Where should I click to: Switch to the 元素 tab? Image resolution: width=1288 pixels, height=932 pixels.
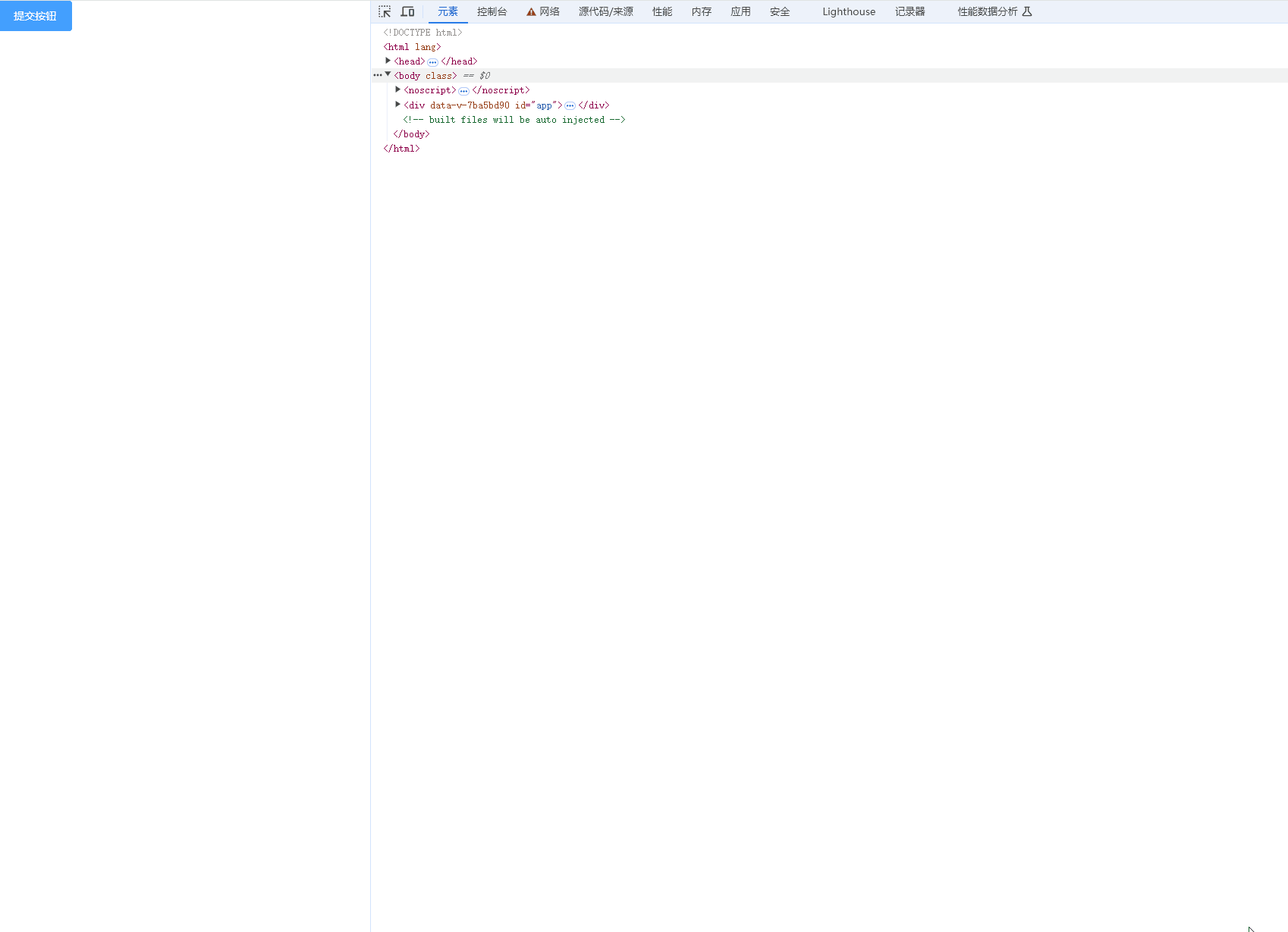coord(448,11)
